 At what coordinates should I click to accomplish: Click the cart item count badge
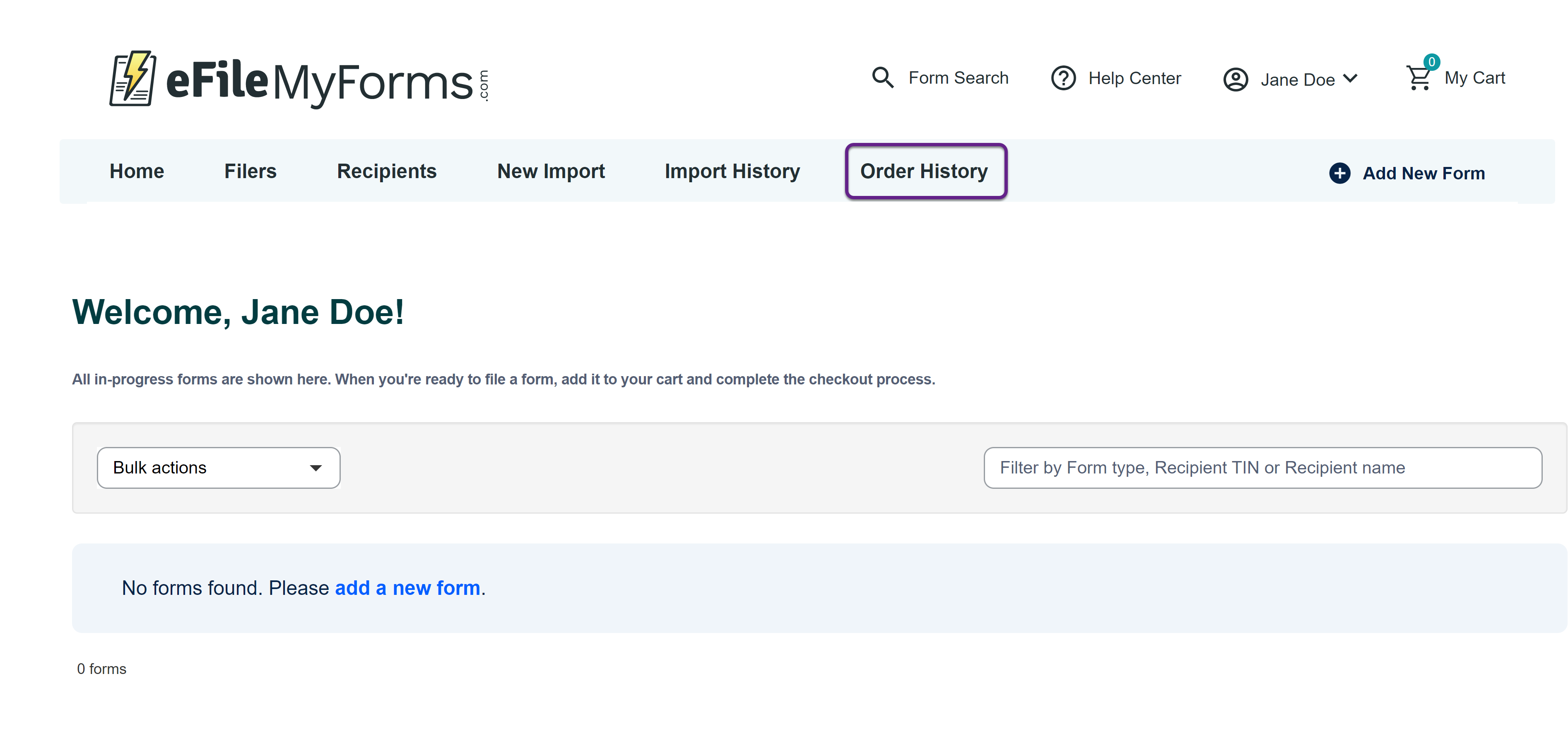click(1432, 62)
